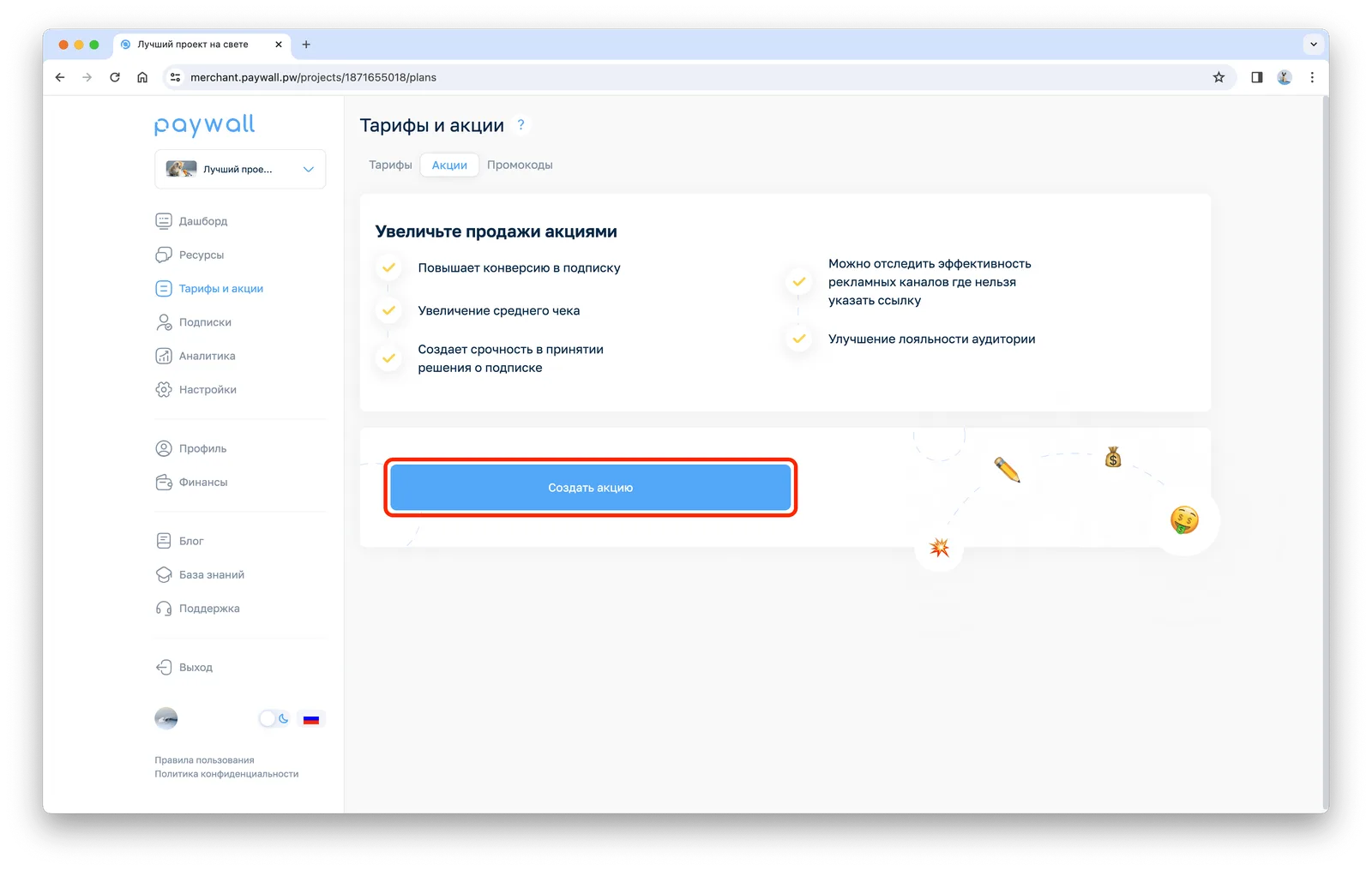Switch to the Промокоды tab
This screenshot has height=870, width=1372.
(520, 165)
